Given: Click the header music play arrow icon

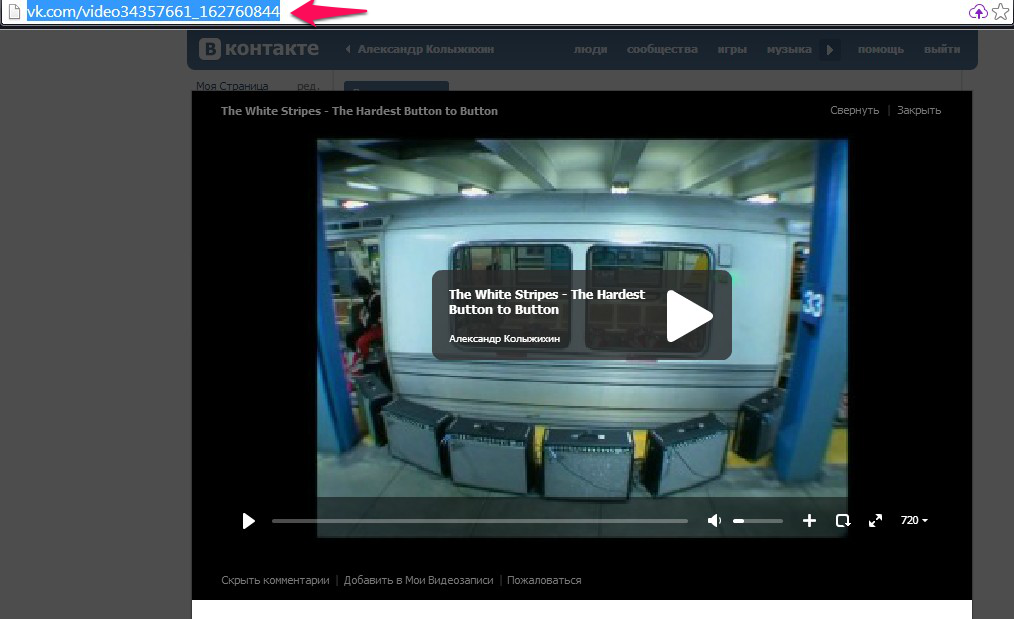Looking at the screenshot, I should click(830, 50).
